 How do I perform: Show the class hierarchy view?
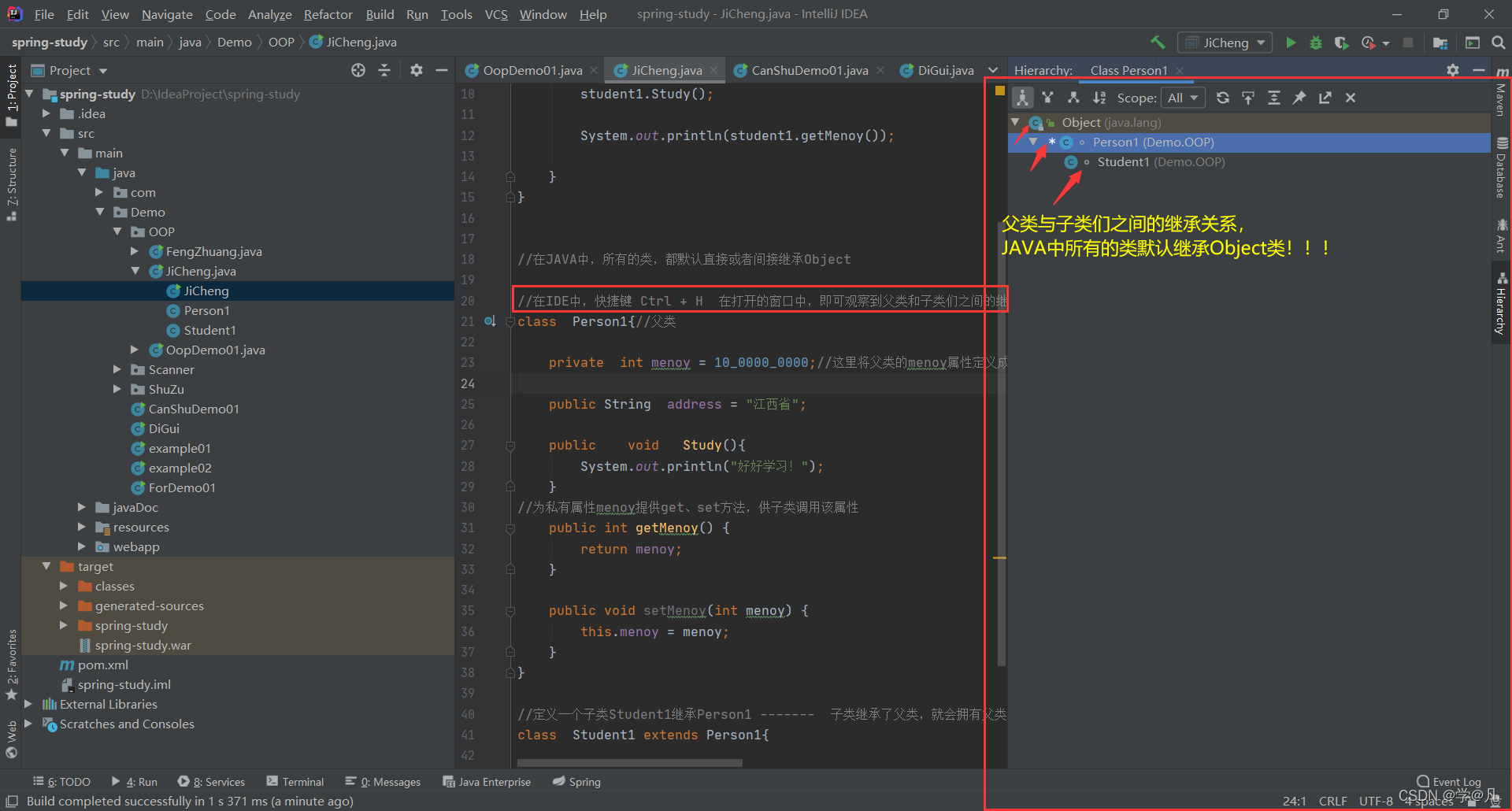click(1022, 98)
